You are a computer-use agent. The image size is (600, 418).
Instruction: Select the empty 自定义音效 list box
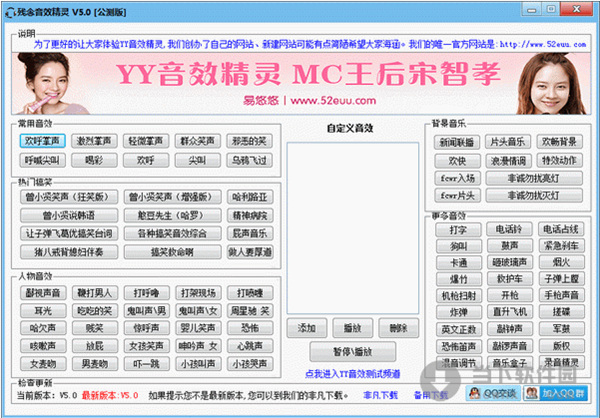click(353, 229)
